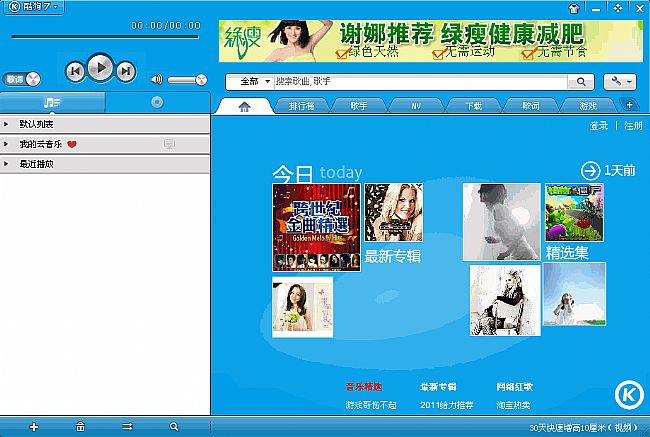The height and width of the screenshot is (437, 650).
Task: Seek within the playback progress bar
Action: [x=105, y=37]
